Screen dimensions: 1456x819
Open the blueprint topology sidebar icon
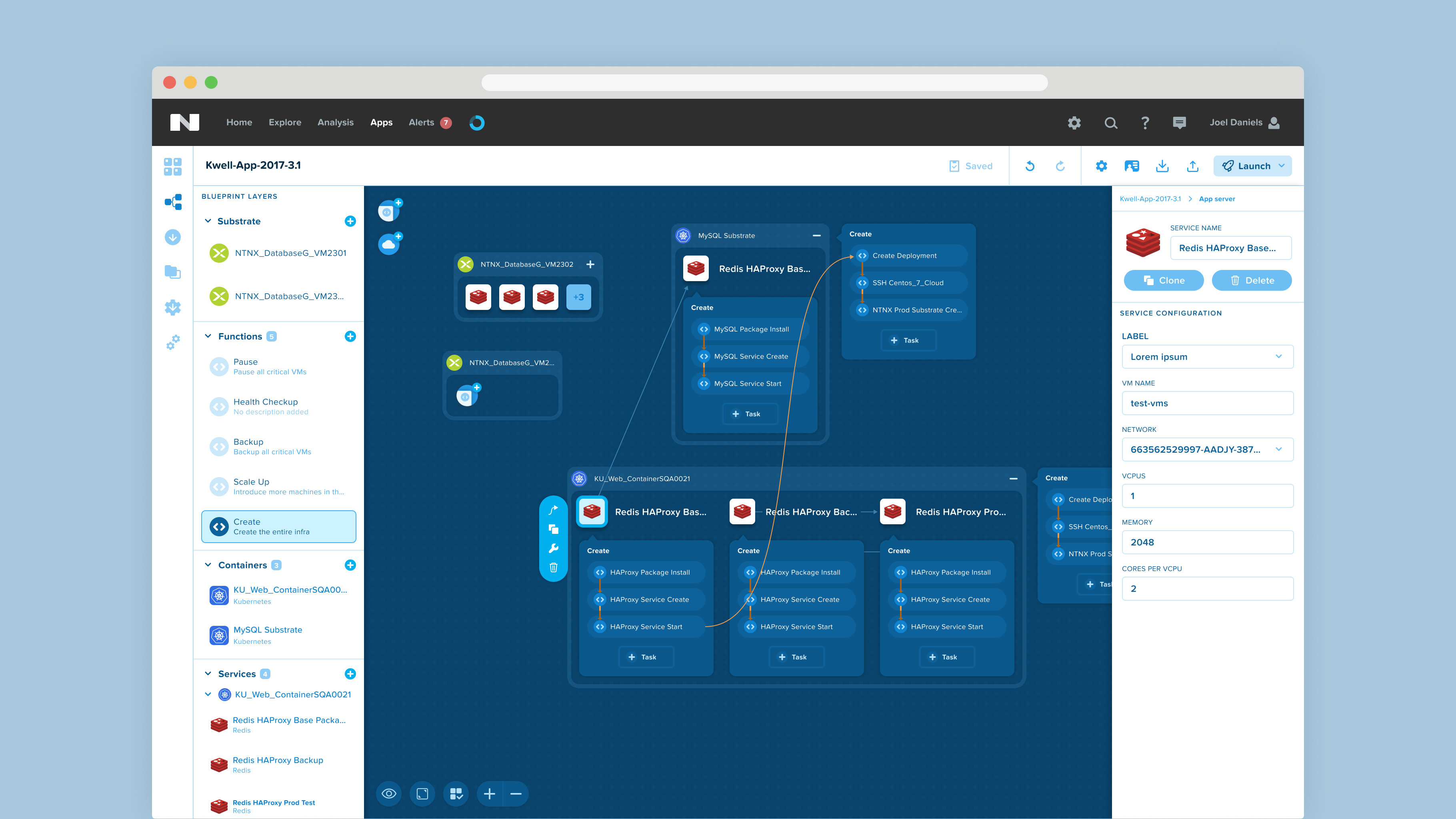click(173, 202)
